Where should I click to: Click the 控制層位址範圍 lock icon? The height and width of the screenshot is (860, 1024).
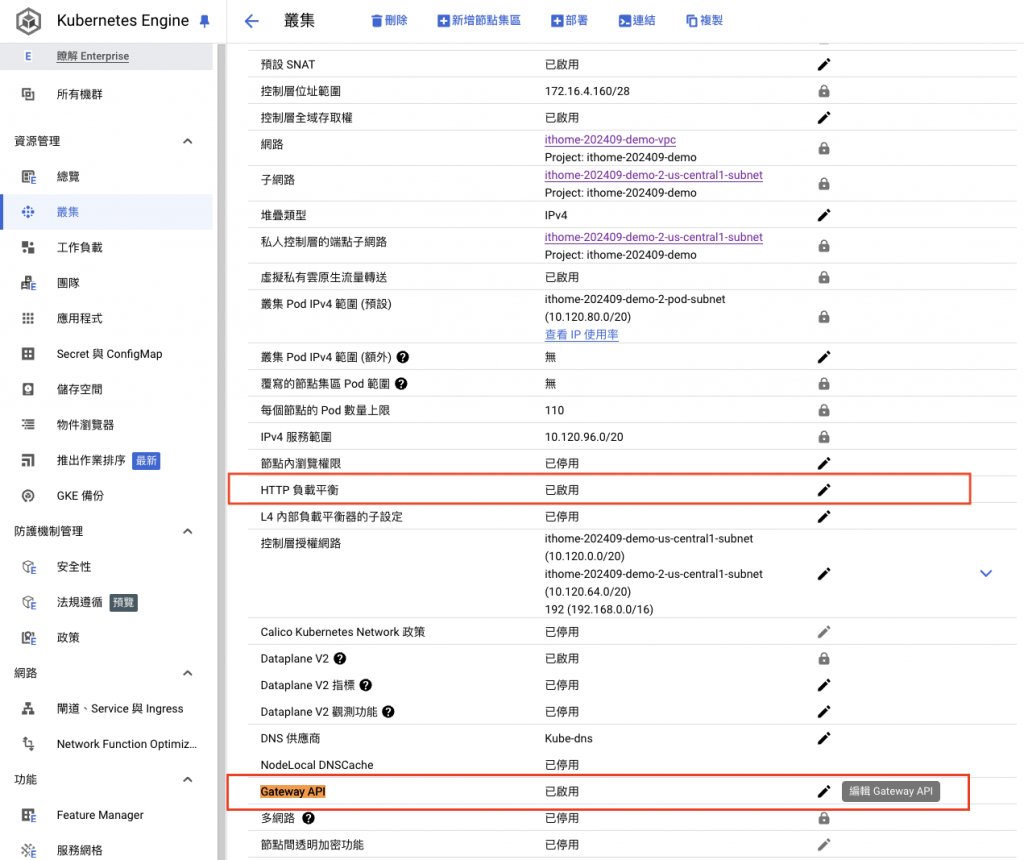coord(824,91)
